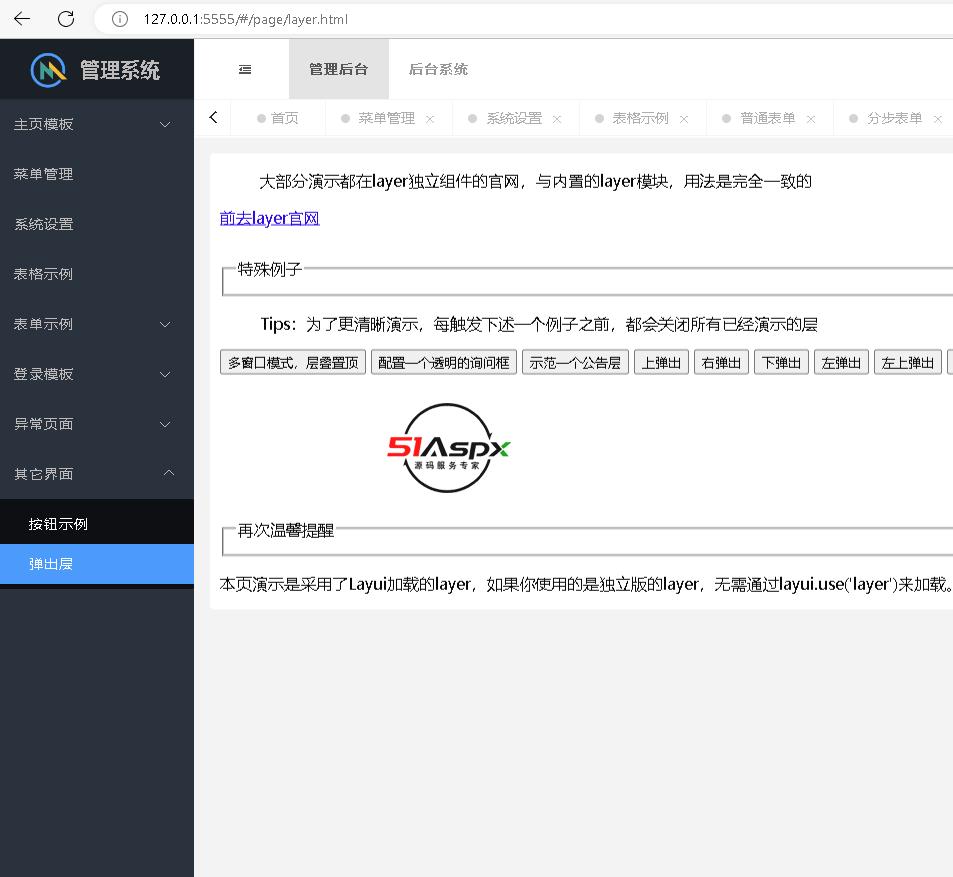Click the 异常页面 sidebar label
953x877 pixels.
[x=43, y=424]
